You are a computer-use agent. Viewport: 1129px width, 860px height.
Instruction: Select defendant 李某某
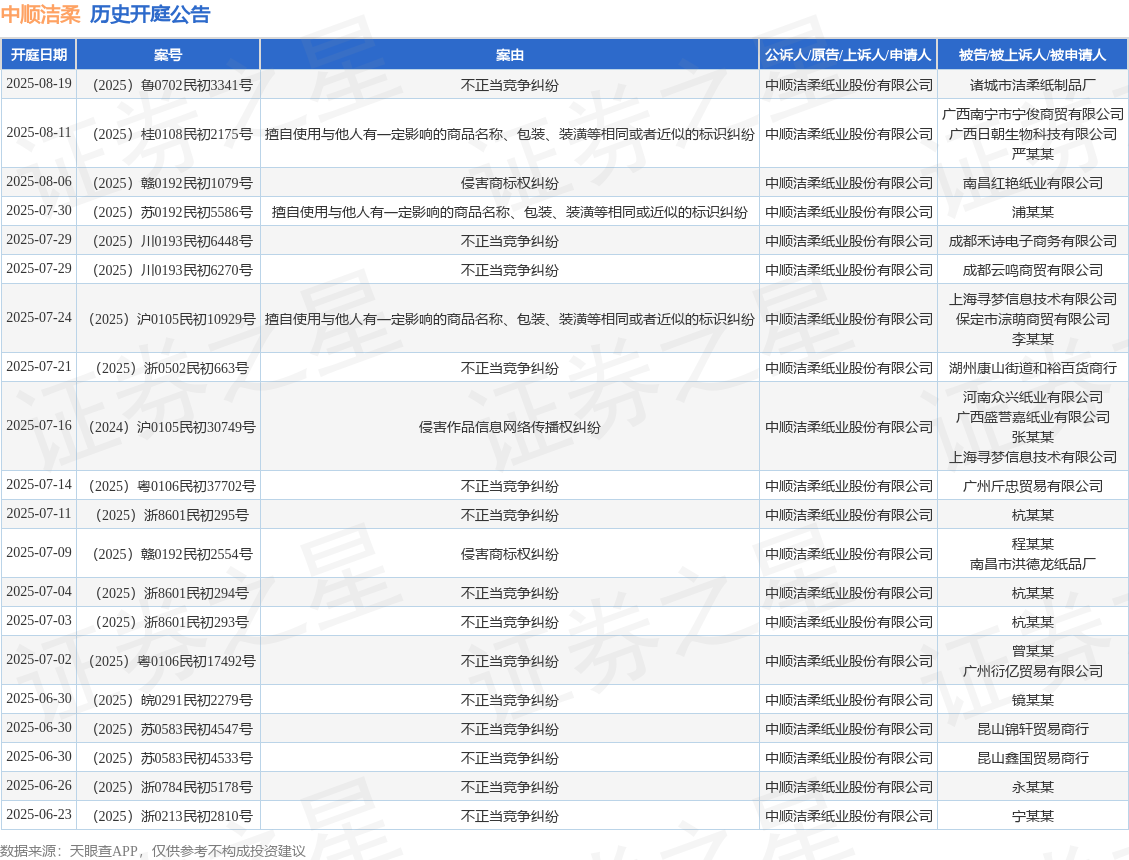tap(1033, 339)
